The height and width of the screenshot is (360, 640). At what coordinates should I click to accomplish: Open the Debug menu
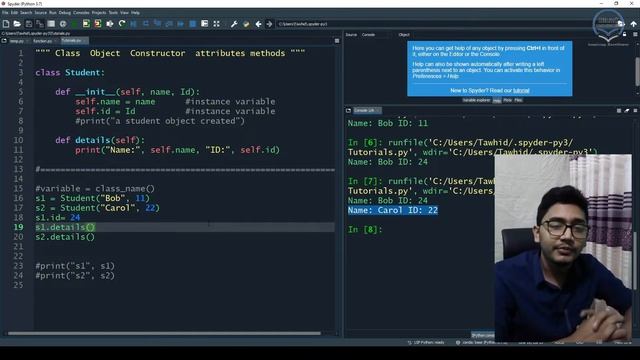[64, 13]
